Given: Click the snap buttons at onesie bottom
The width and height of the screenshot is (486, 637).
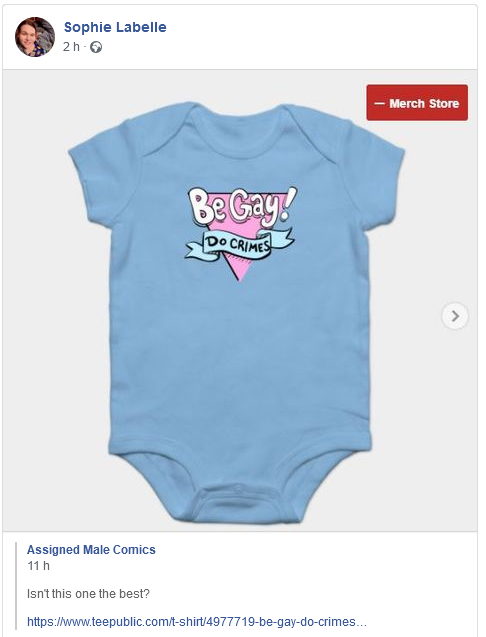Looking at the screenshot, I should pyautogui.click(x=237, y=491).
